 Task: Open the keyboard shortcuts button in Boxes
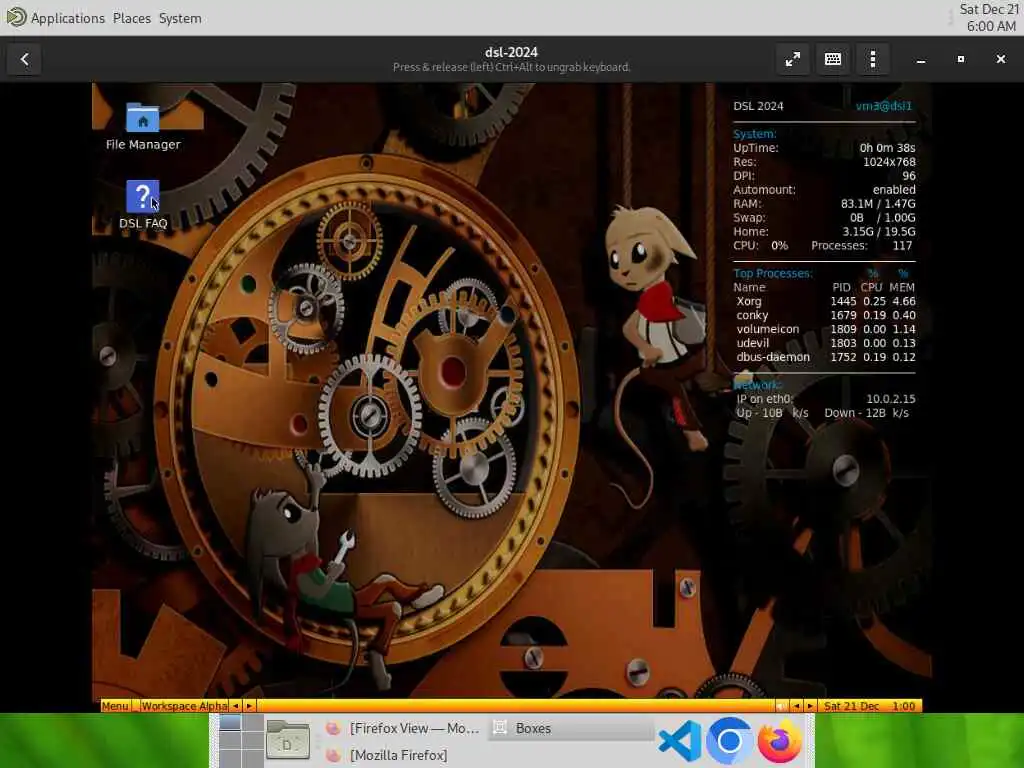[x=833, y=59]
